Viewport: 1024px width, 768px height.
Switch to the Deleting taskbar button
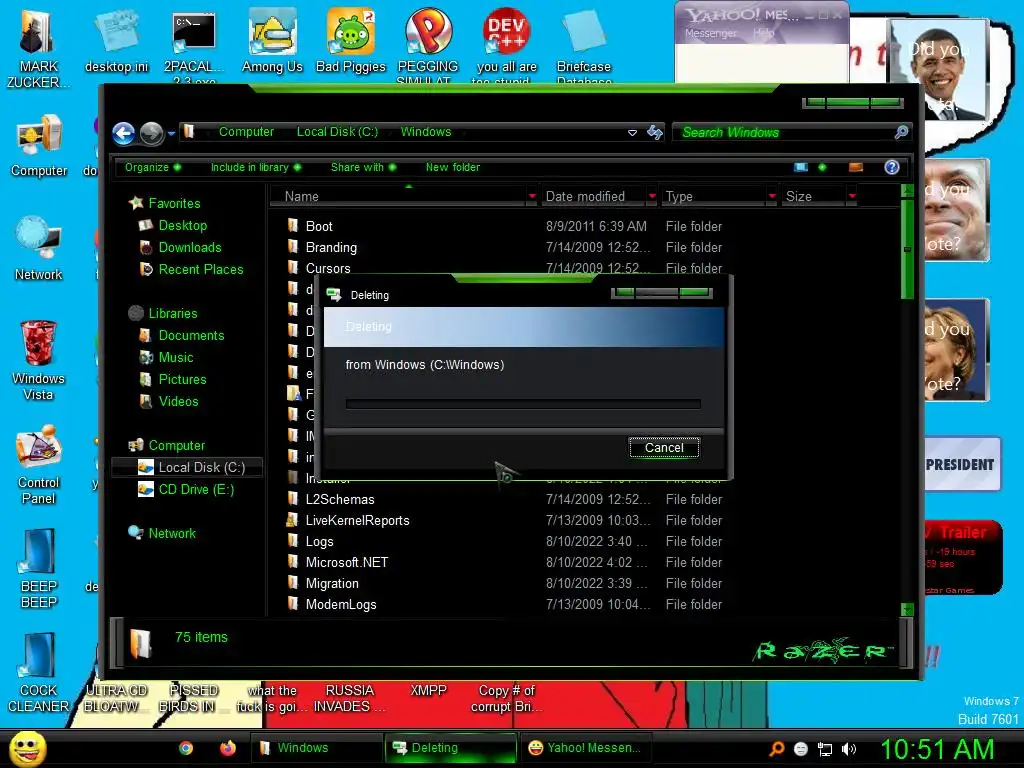451,748
